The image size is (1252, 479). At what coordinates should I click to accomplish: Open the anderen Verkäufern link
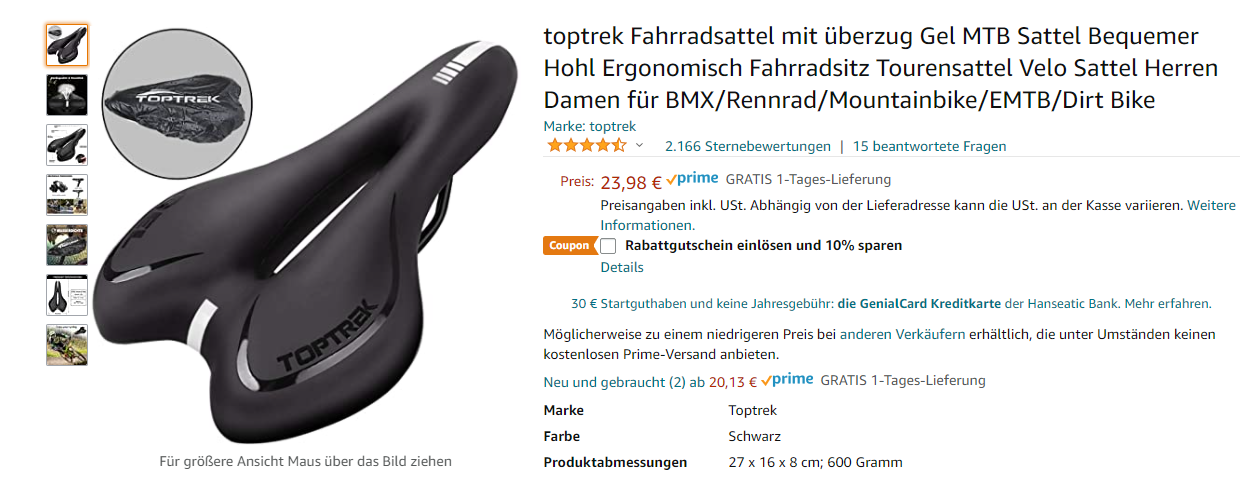pyautogui.click(x=902, y=334)
